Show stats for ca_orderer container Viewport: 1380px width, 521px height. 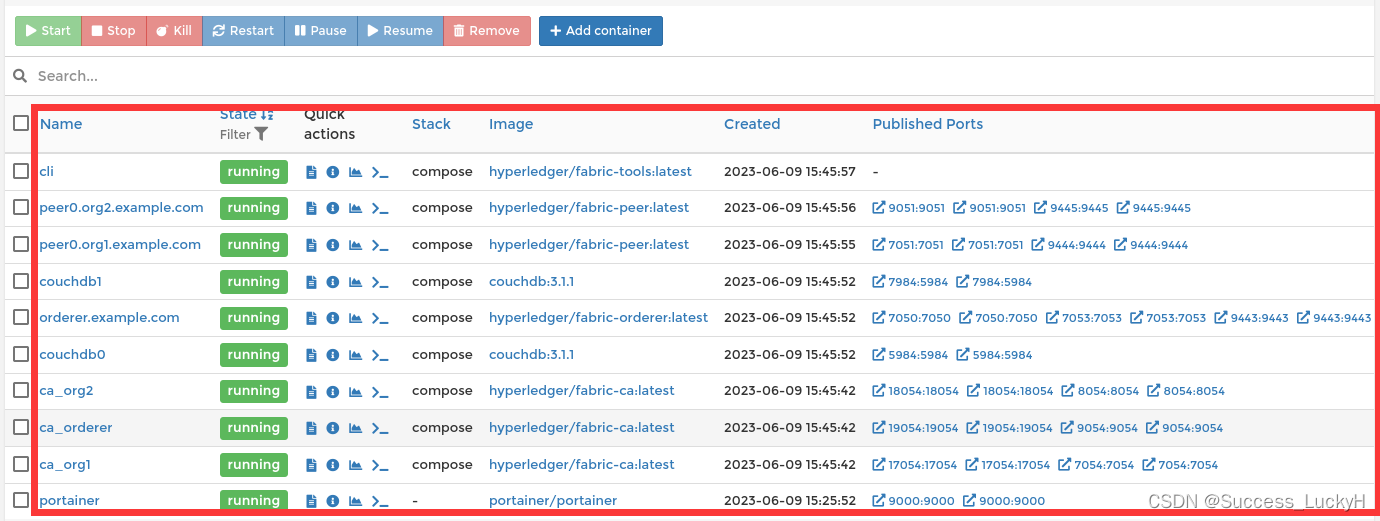[x=355, y=428]
